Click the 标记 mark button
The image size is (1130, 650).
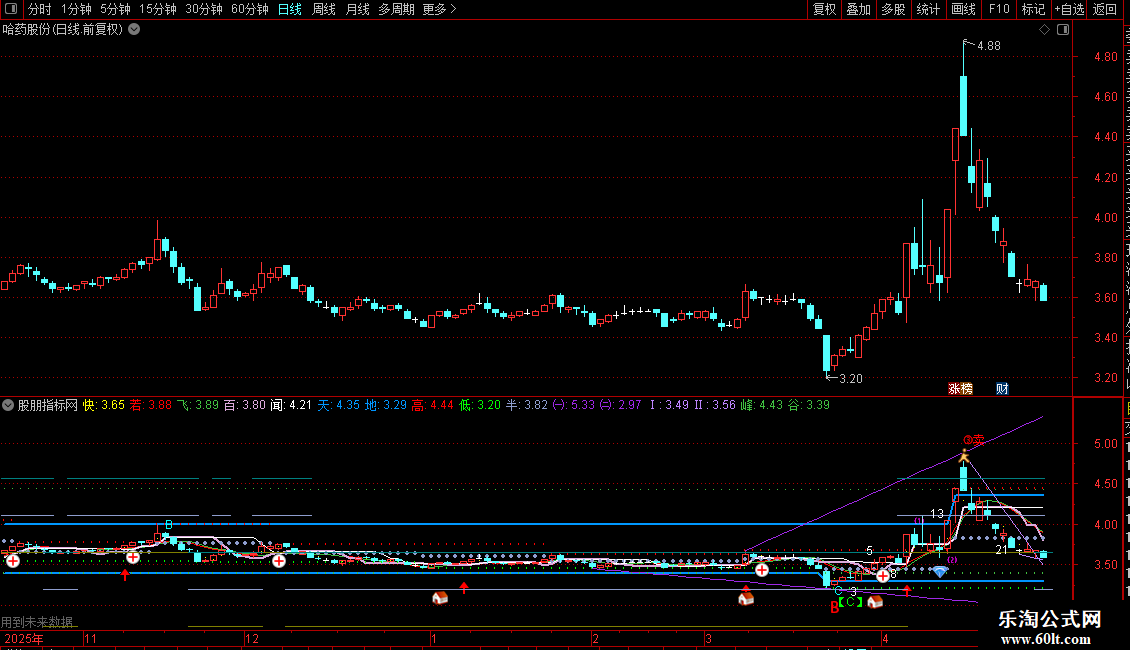1033,9
